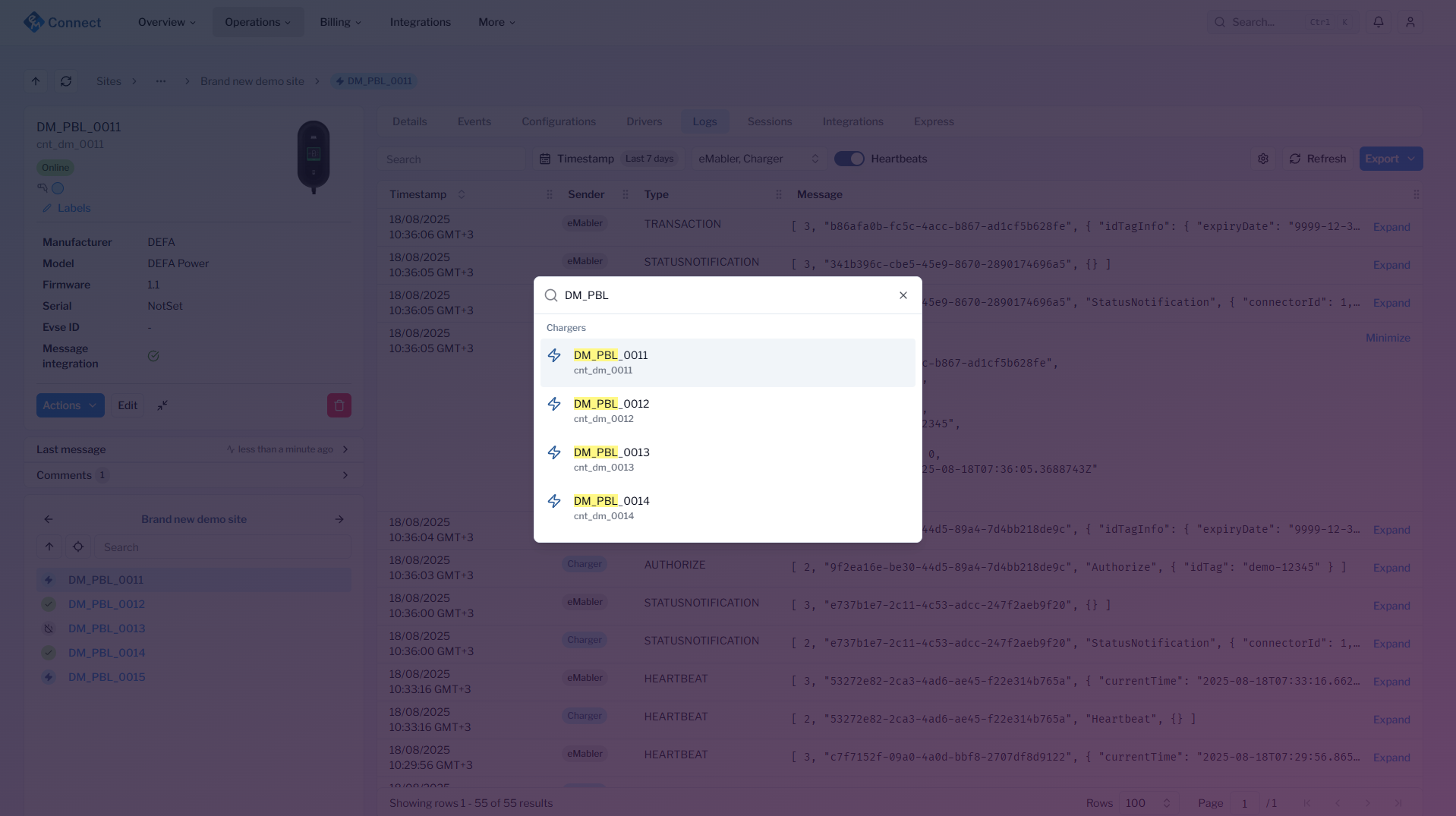Expand the Operations menu
The width and height of the screenshot is (1456, 816).
click(257, 22)
